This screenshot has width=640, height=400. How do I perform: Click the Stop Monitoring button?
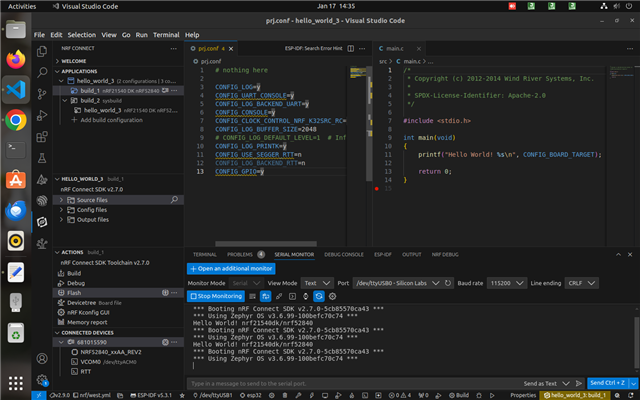click(216, 296)
